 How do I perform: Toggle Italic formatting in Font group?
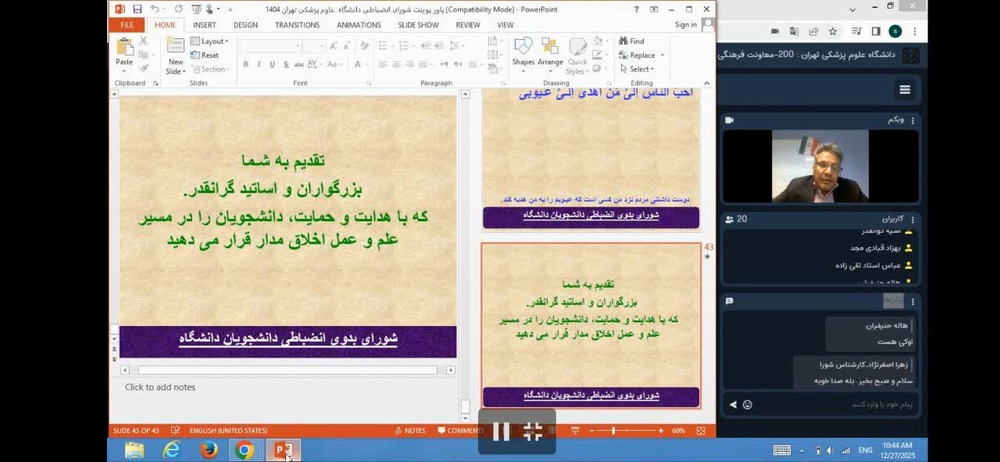click(258, 64)
